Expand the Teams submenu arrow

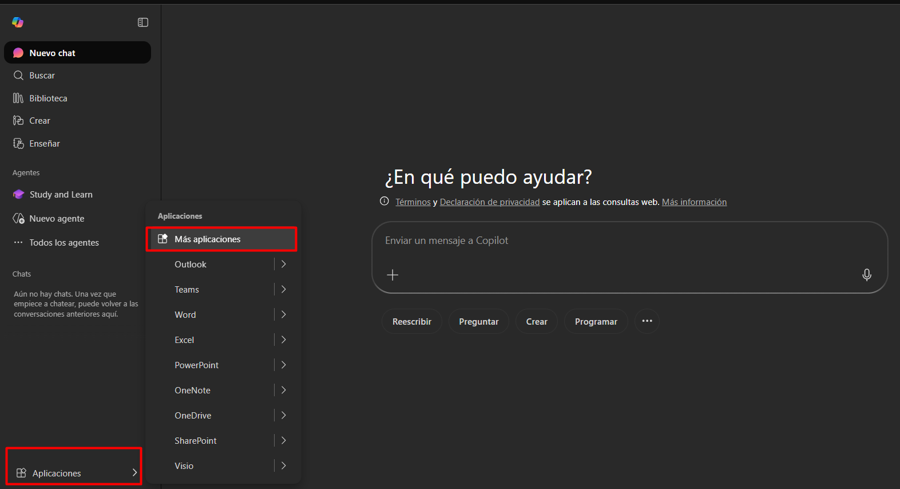[x=284, y=289]
